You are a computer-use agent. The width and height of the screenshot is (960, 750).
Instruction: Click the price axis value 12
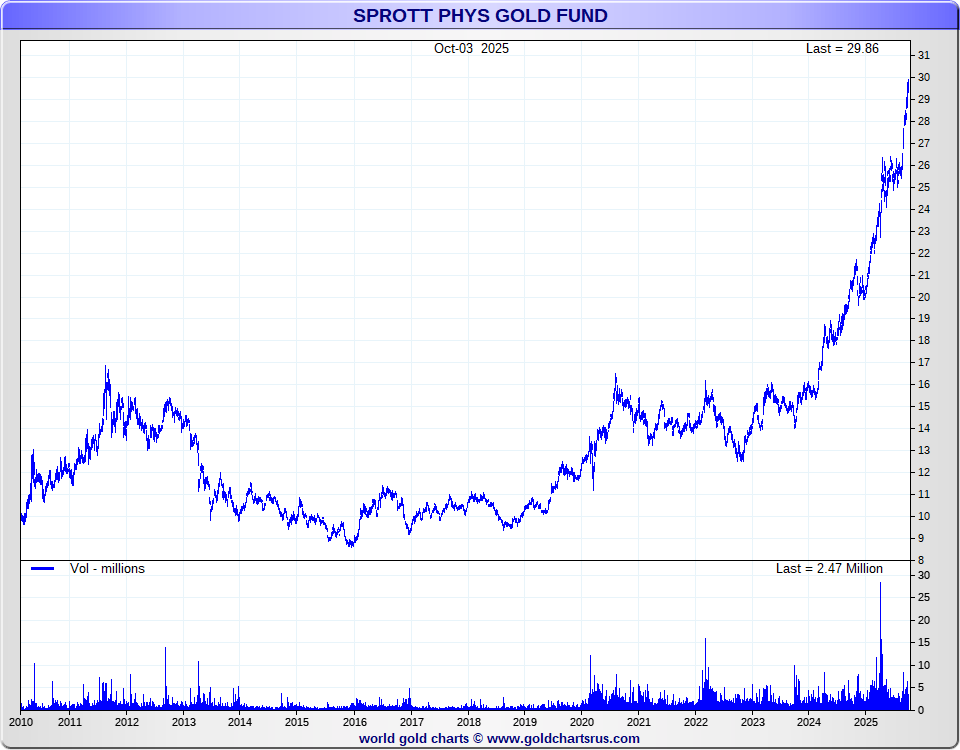923,472
